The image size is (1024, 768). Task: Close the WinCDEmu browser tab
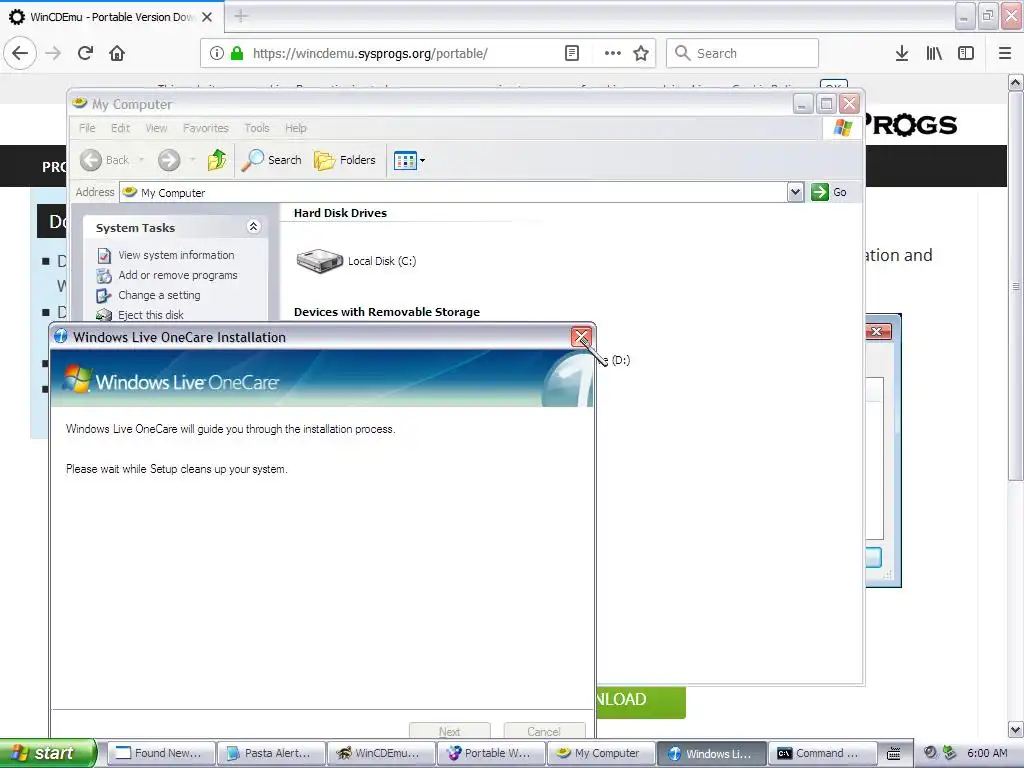click(x=206, y=17)
